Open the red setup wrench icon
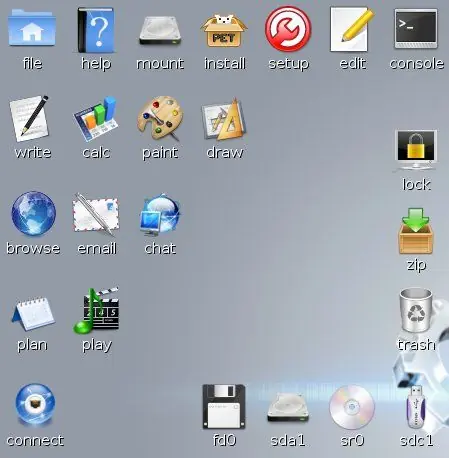Screen dimensions: 449x458 click(288, 29)
